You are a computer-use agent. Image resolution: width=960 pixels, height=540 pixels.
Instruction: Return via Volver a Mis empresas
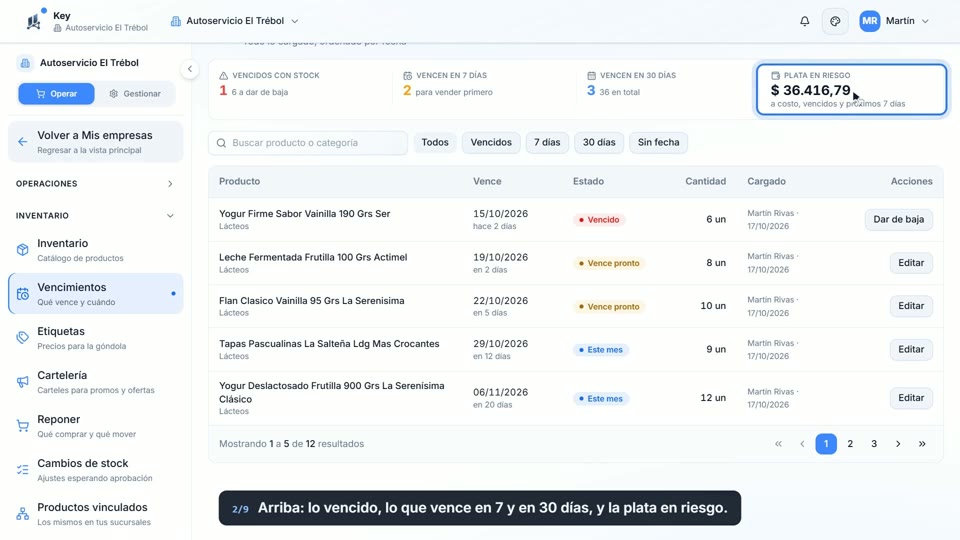tap(96, 142)
